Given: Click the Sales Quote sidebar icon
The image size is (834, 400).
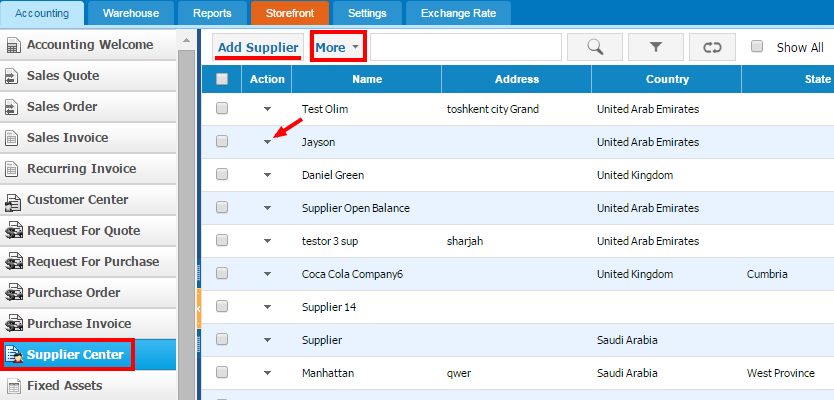Looking at the screenshot, I should click(11, 77).
